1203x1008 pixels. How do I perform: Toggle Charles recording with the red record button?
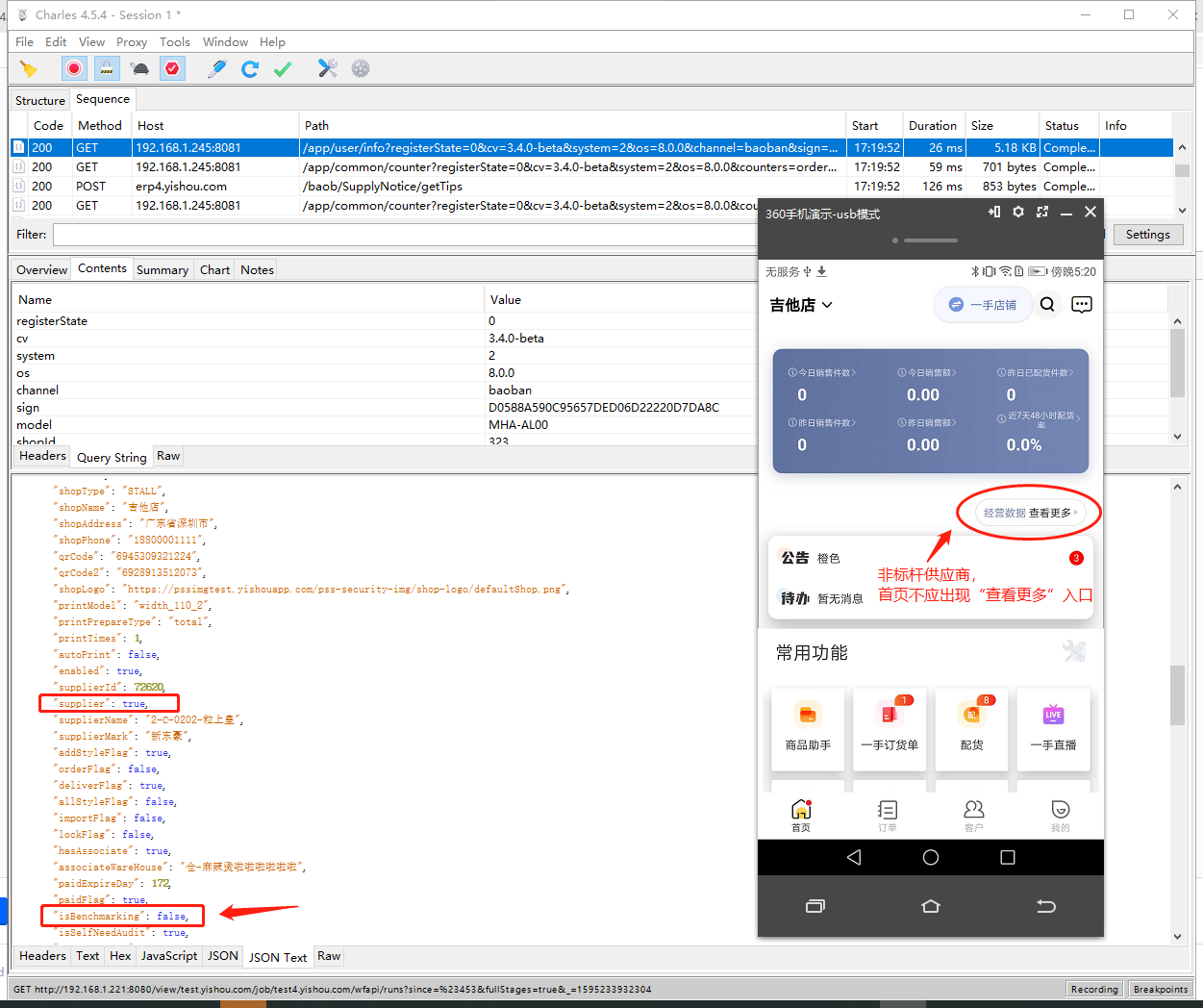coord(74,68)
